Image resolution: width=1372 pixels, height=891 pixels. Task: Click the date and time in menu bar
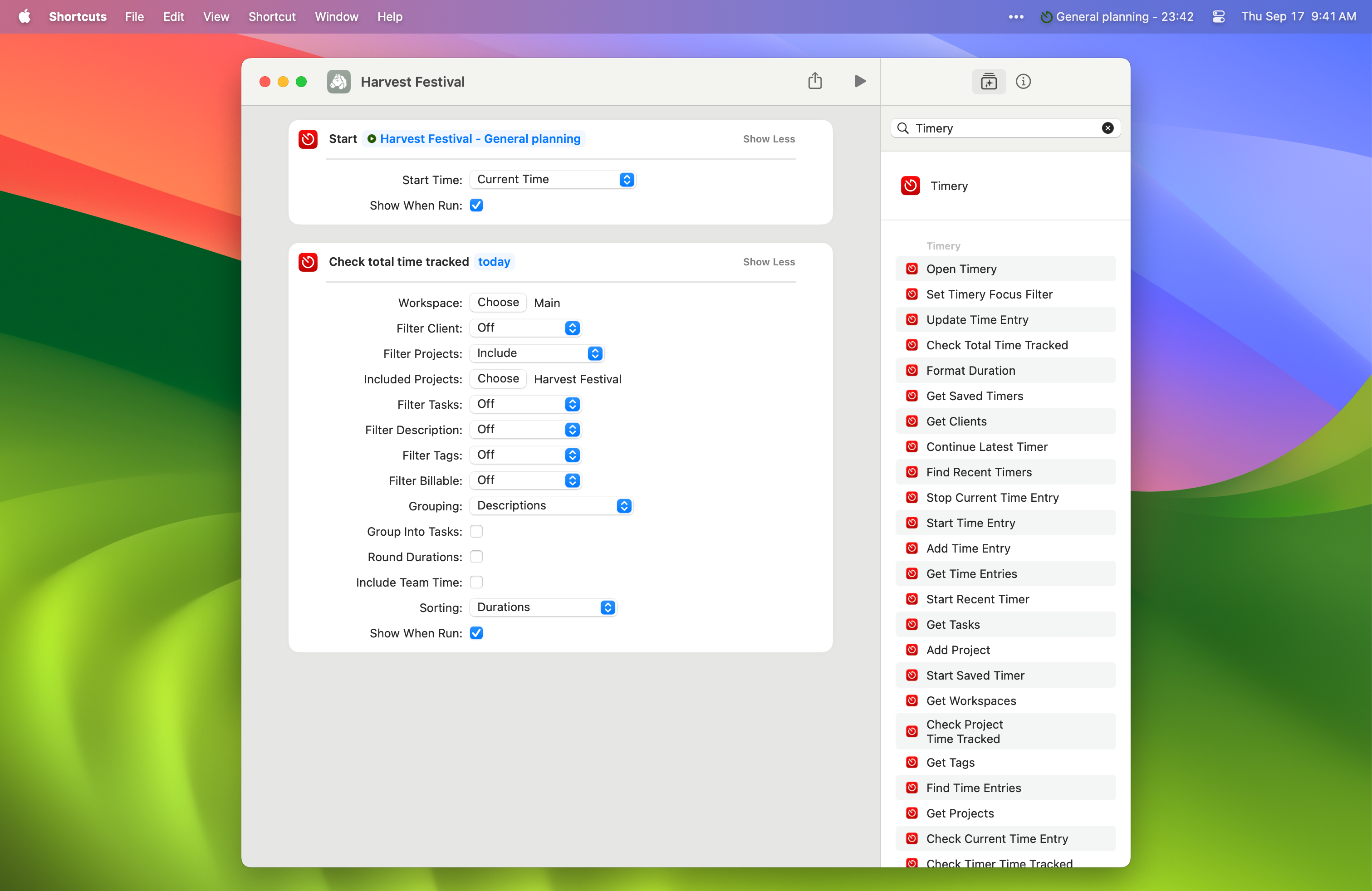1298,16
